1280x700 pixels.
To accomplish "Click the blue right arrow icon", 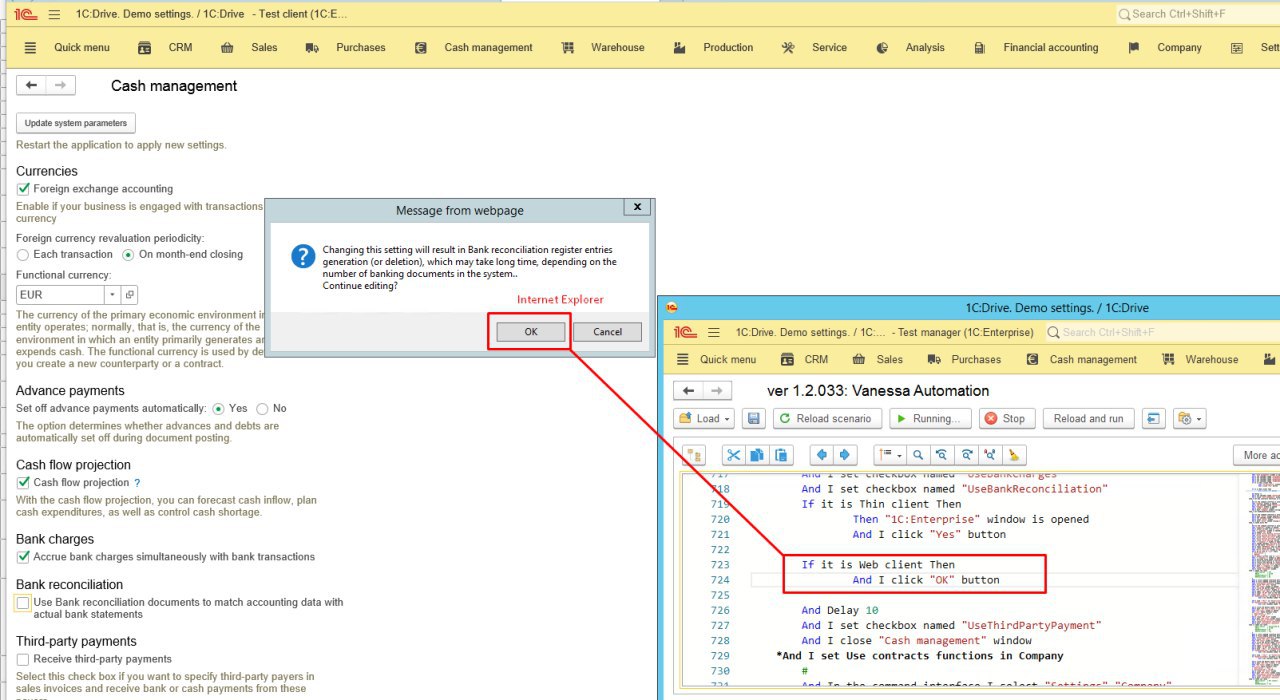I will [845, 455].
